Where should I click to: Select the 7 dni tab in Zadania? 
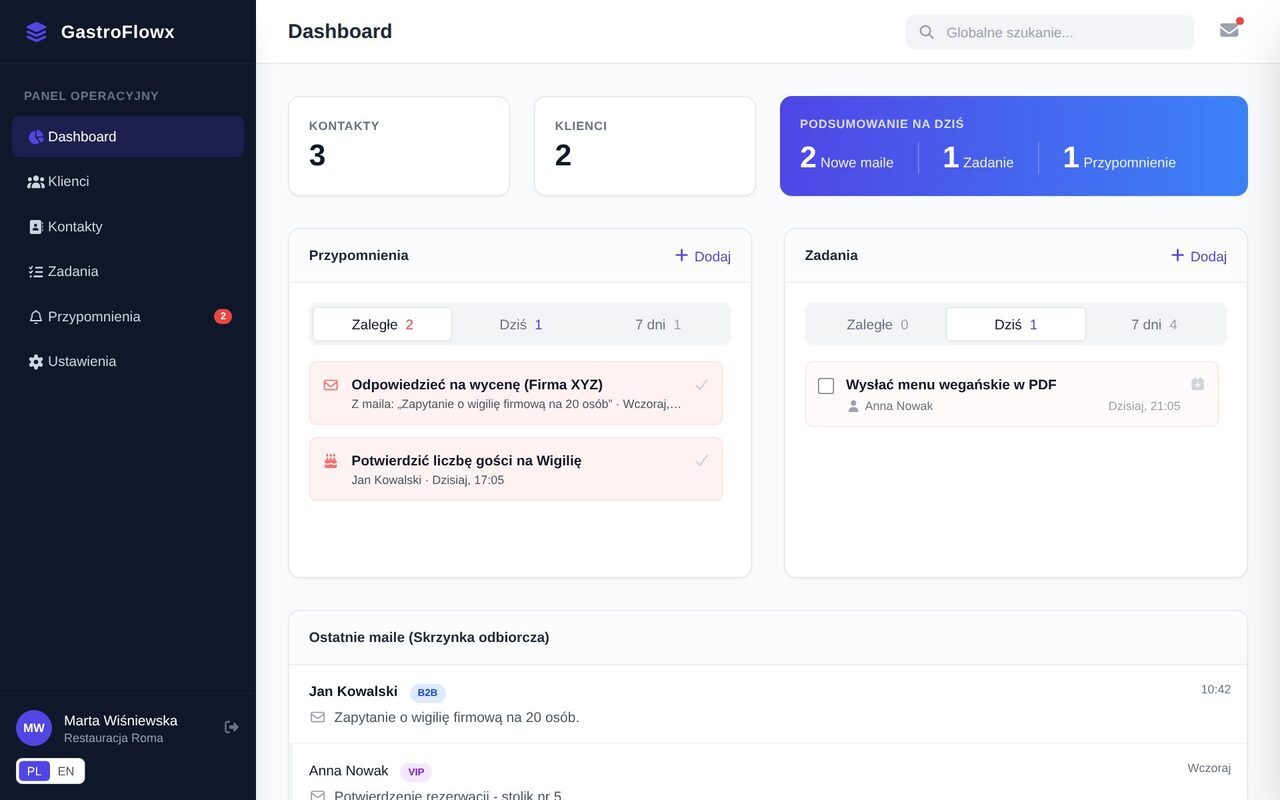(x=1154, y=324)
